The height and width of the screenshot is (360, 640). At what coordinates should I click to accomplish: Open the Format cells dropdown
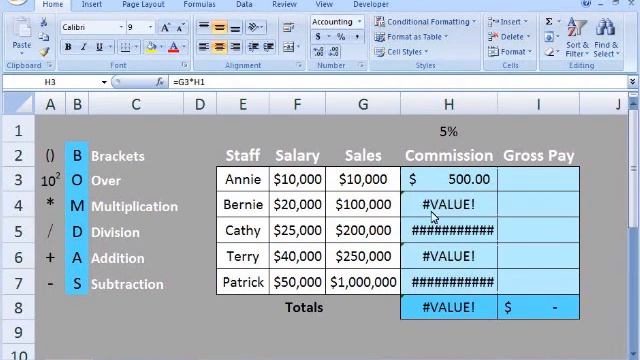tap(530, 52)
